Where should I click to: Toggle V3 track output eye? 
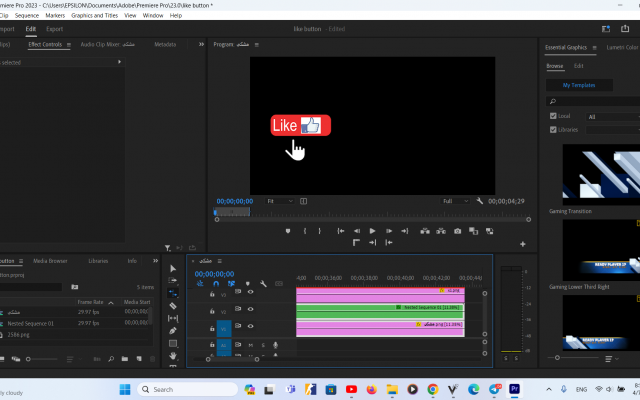(x=251, y=292)
